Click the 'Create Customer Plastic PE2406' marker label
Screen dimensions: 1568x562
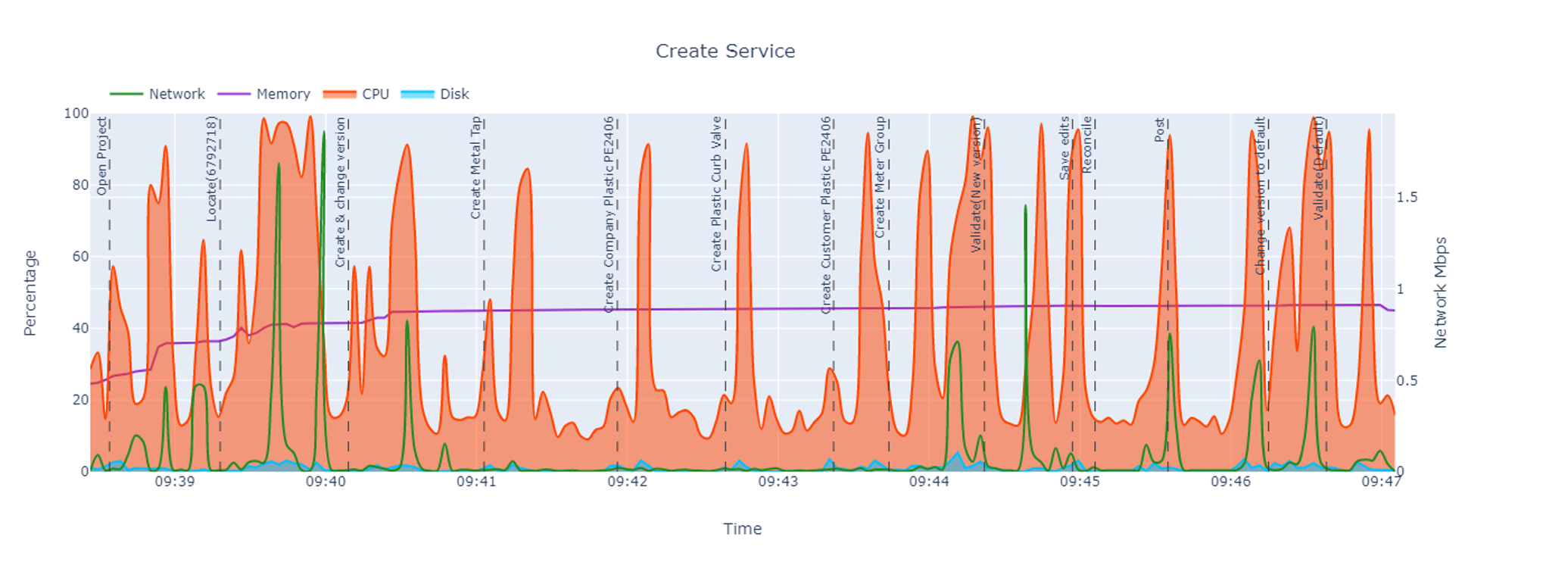(x=826, y=214)
